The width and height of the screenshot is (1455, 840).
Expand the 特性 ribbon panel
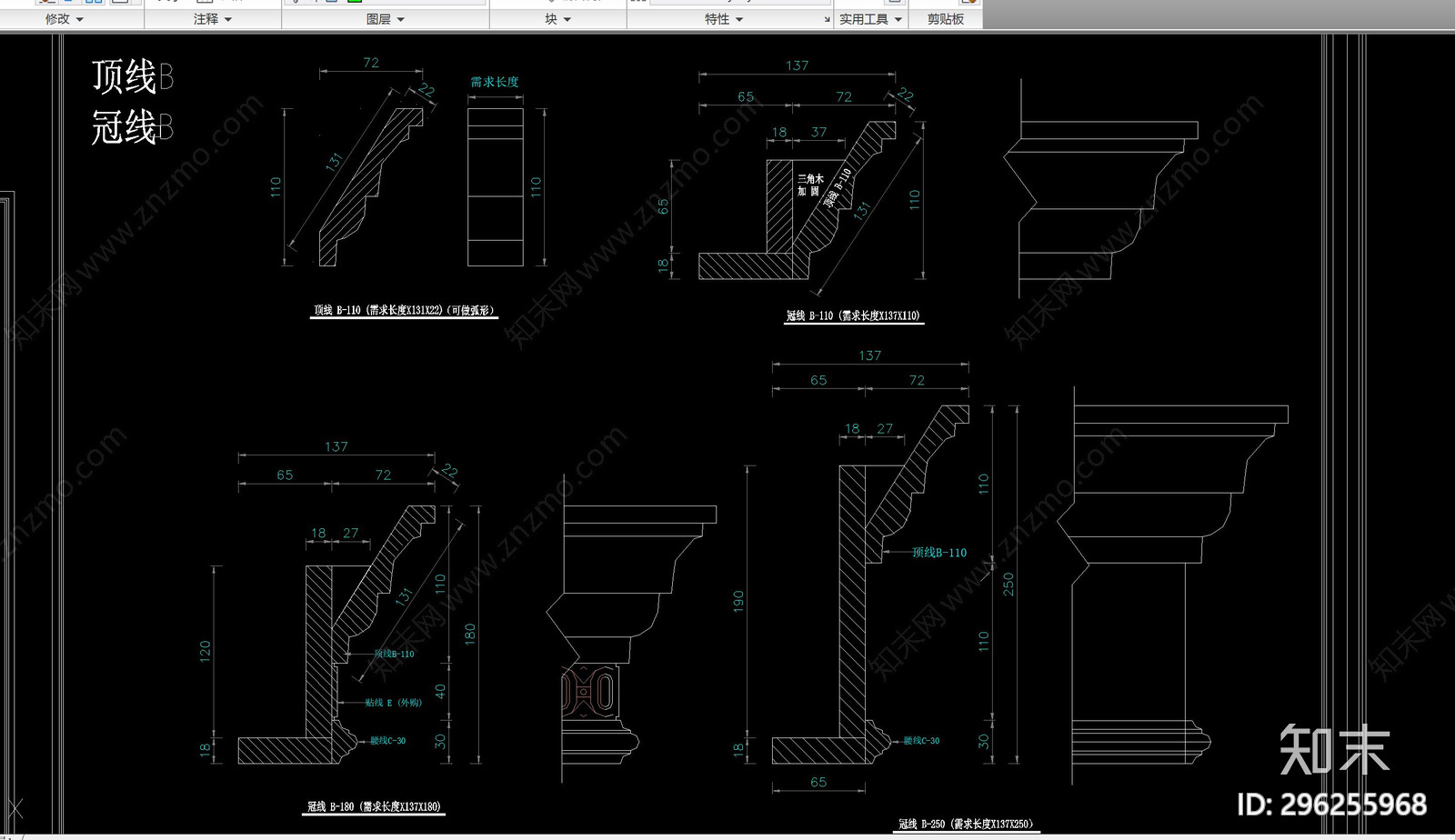point(724,19)
